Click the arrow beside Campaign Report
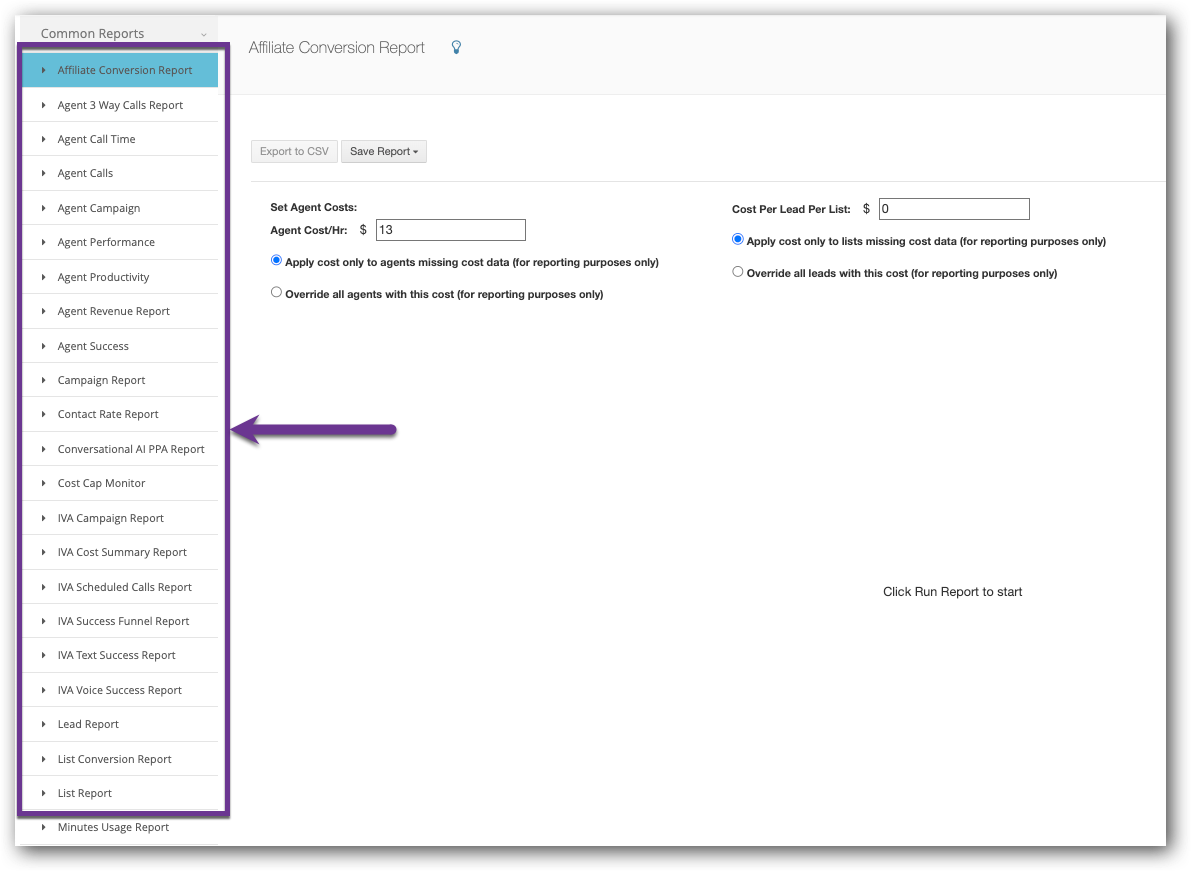Screen dimensions: 1191x871 click(43, 380)
